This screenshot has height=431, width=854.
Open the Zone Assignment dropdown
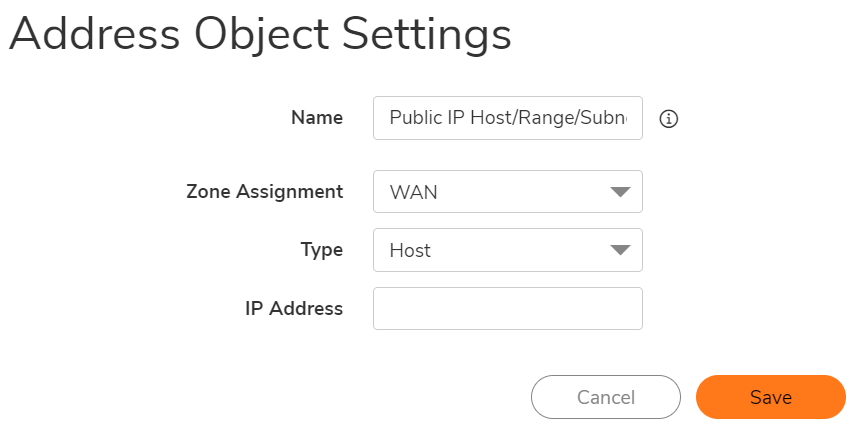507,192
